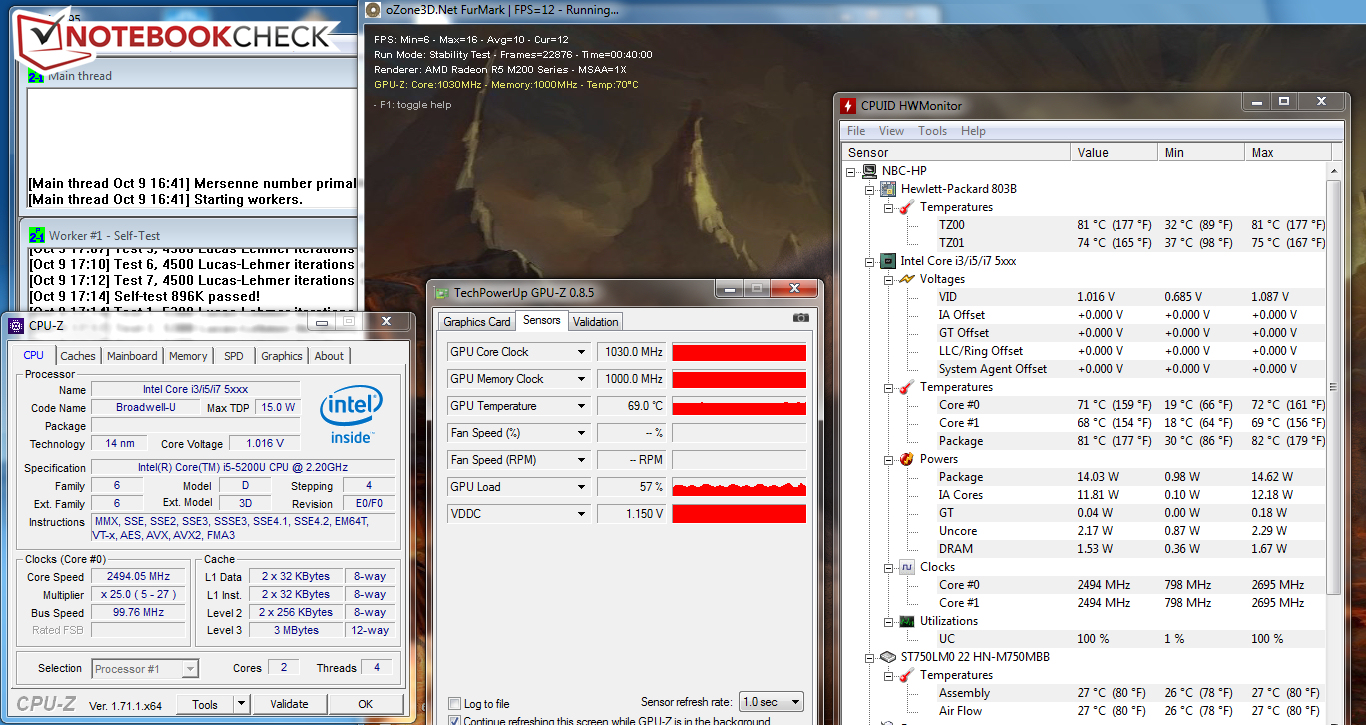Click the Voltages lightning icon in HWMonitor
Screen dimensions: 1366x725
(907, 279)
